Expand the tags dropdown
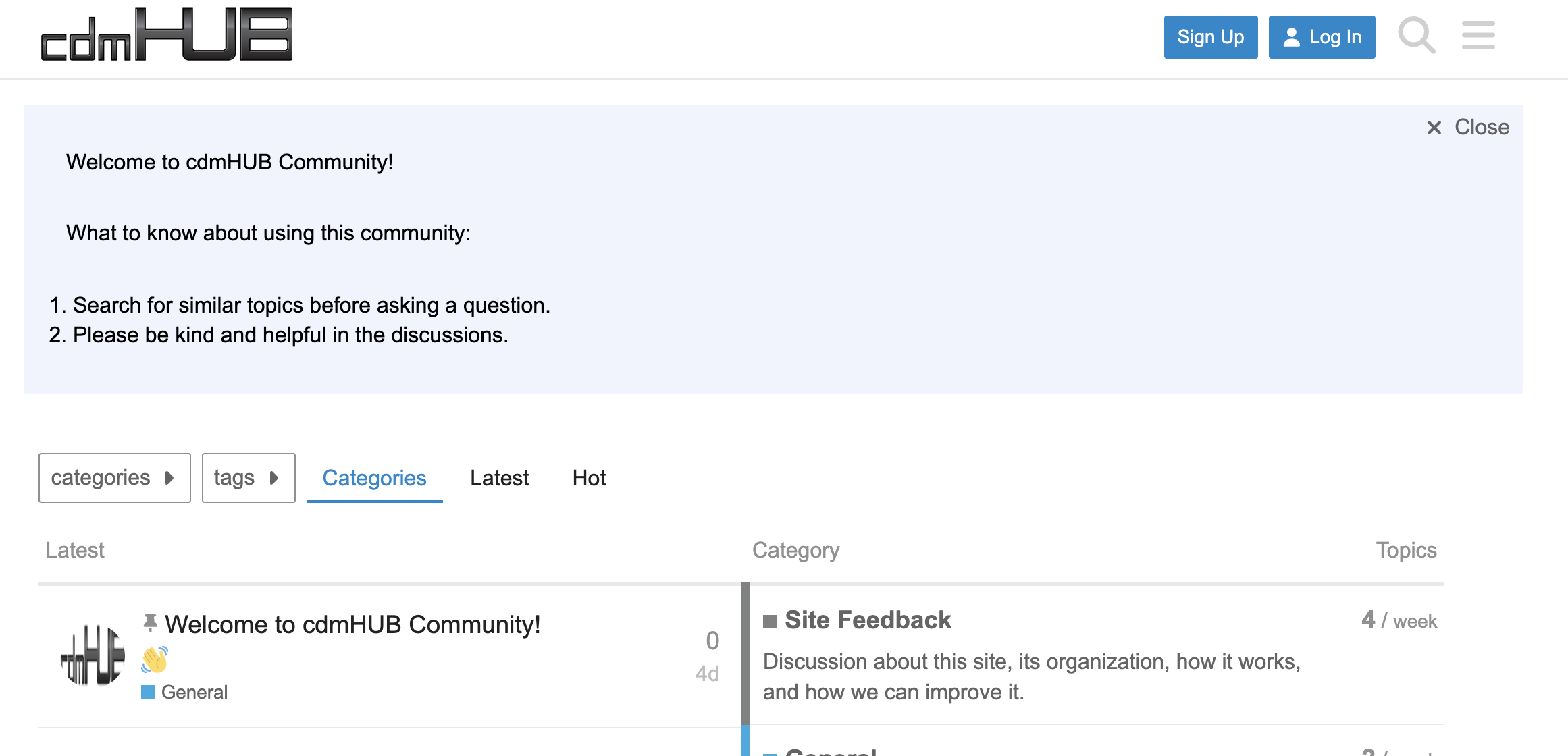 (249, 478)
